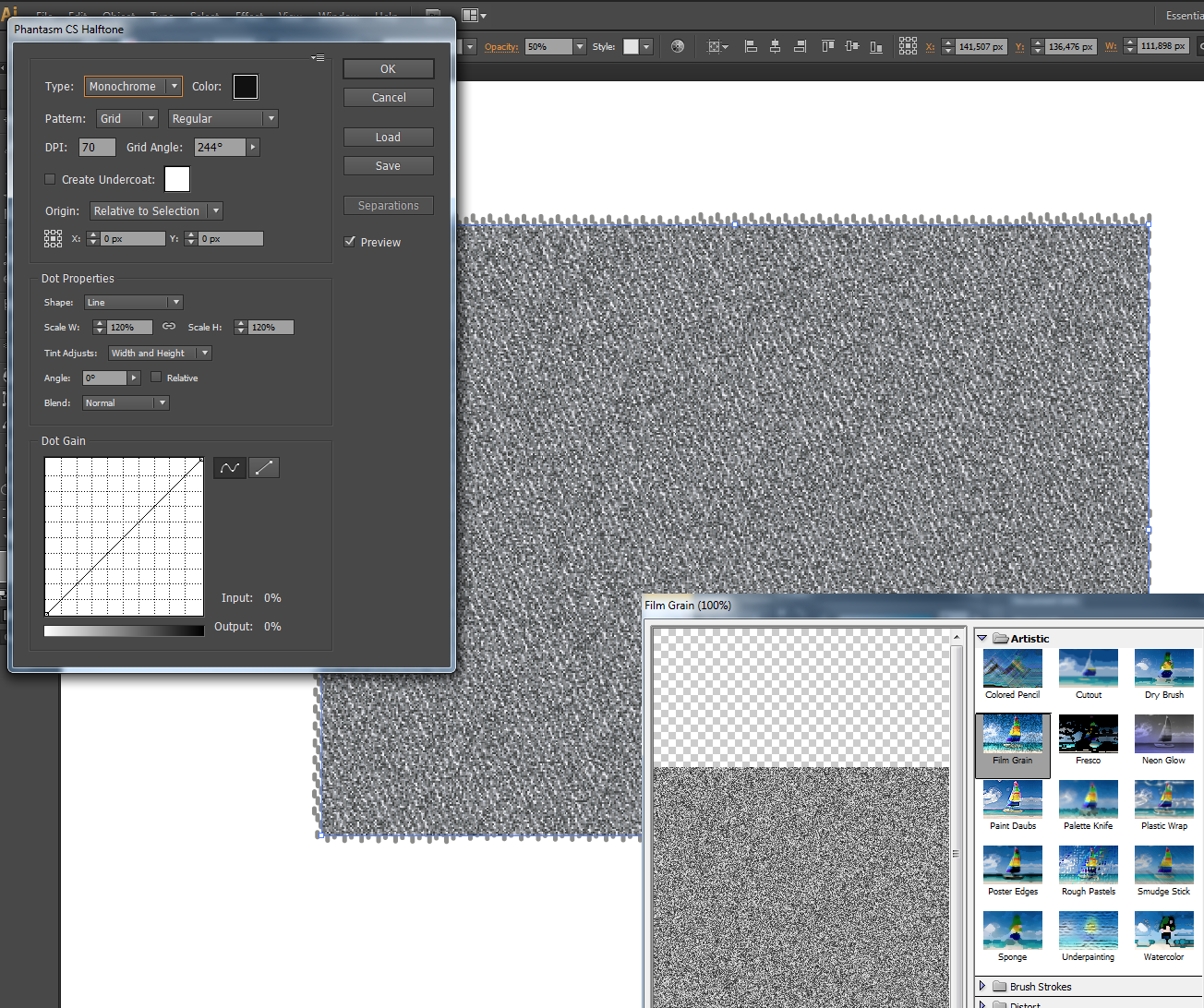Screen dimensions: 1204x1008
Task: Select the smooth curve dot gain button
Action: 230,468
